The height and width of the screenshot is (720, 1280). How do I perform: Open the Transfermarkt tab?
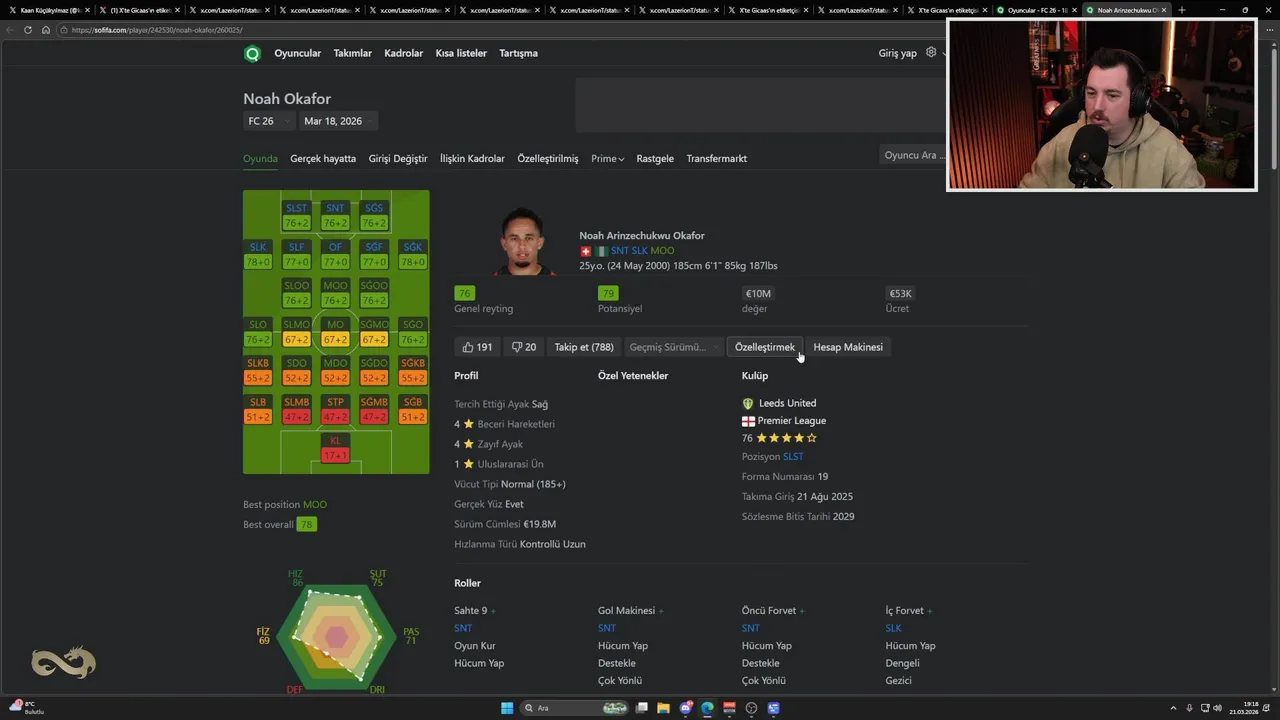[716, 159]
